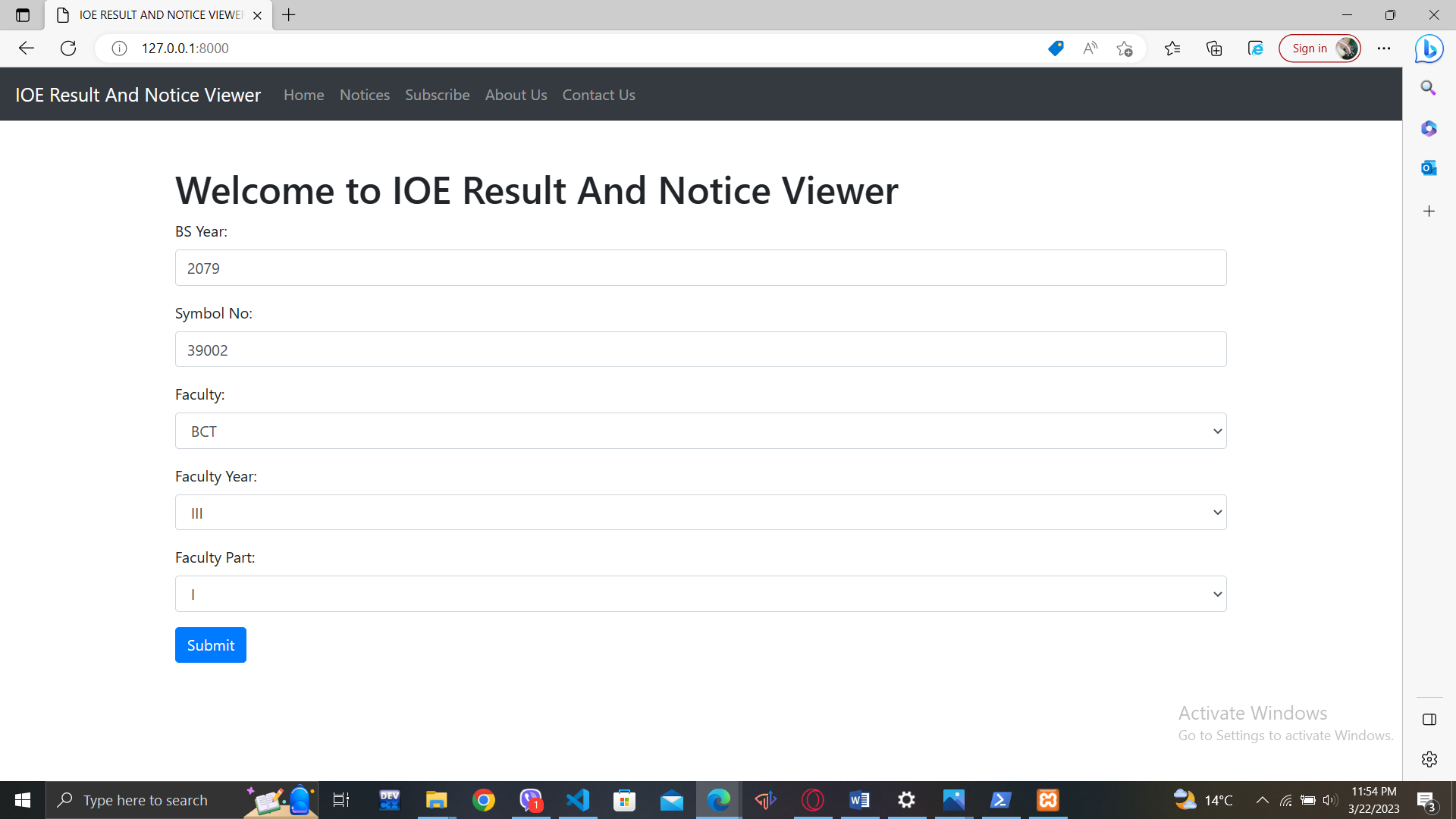Image resolution: width=1456 pixels, height=819 pixels.
Task: Show hidden system tray icons
Action: [1263, 800]
